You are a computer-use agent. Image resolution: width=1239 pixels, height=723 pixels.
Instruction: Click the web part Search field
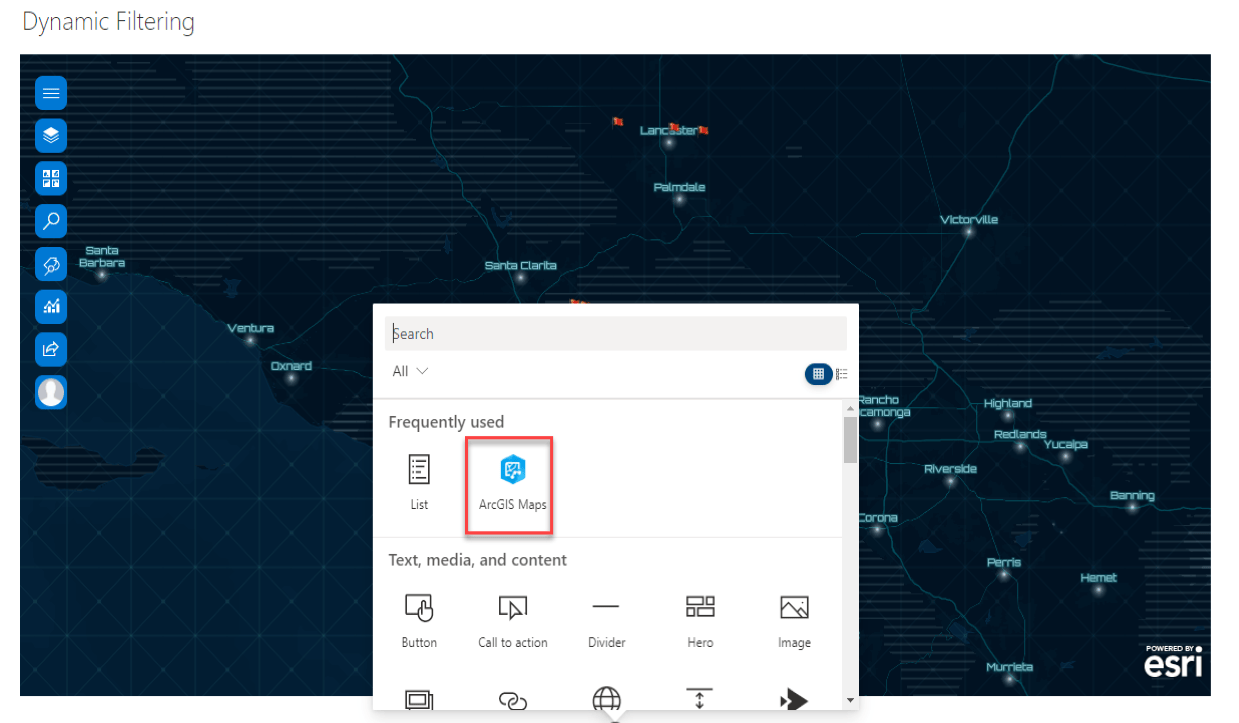click(616, 334)
